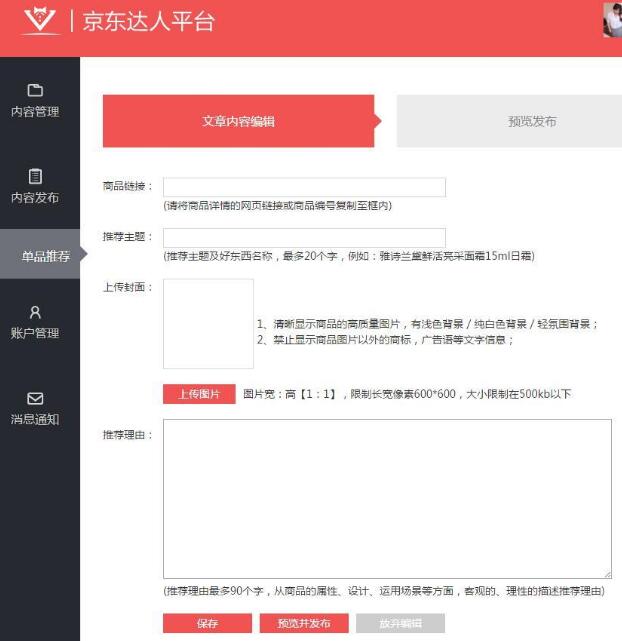Click the 京东达人平台 logo icon
This screenshot has width=622, height=641.
pyautogui.click(x=40, y=20)
